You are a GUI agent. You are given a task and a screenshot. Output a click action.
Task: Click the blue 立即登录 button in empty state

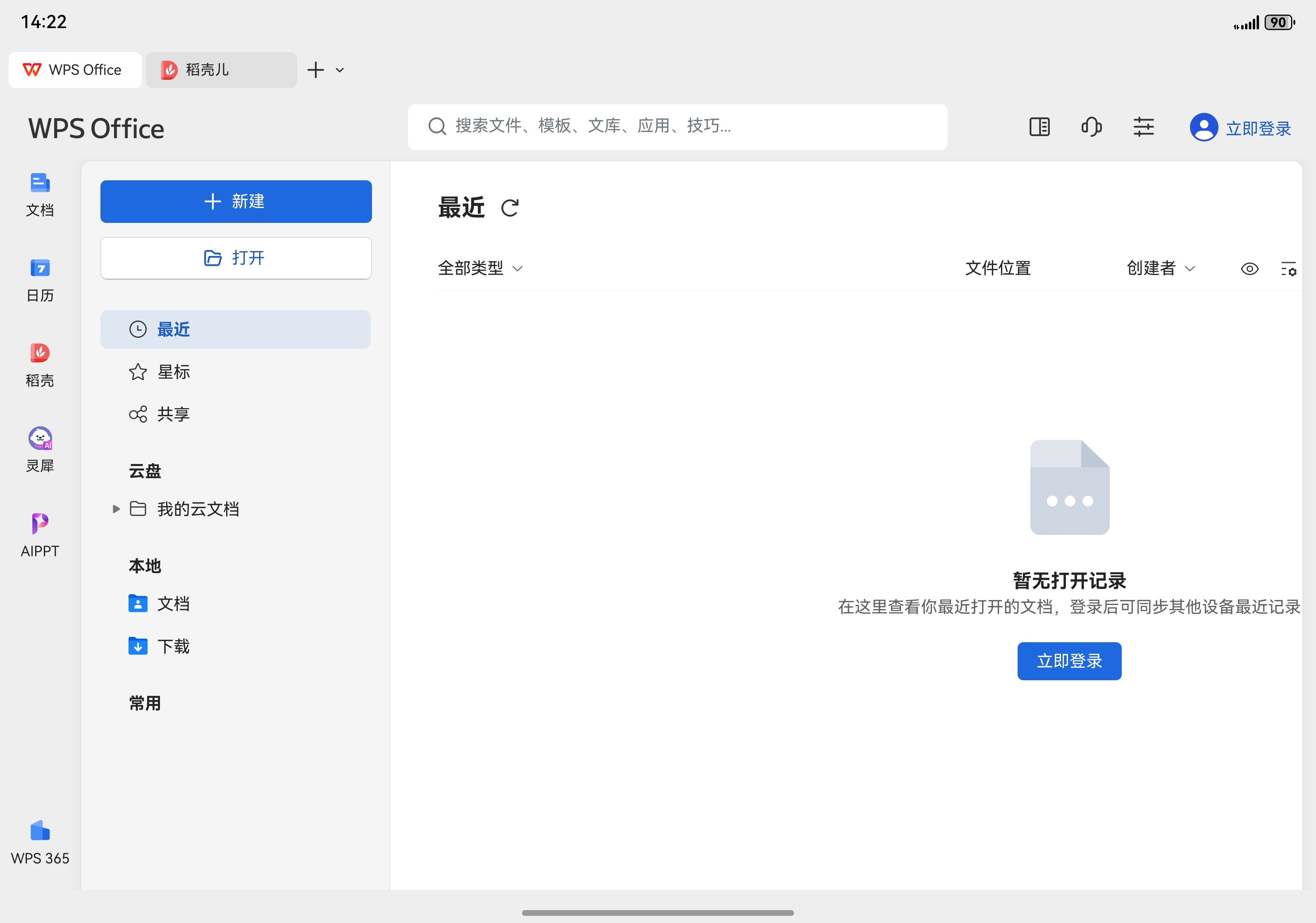click(1069, 662)
